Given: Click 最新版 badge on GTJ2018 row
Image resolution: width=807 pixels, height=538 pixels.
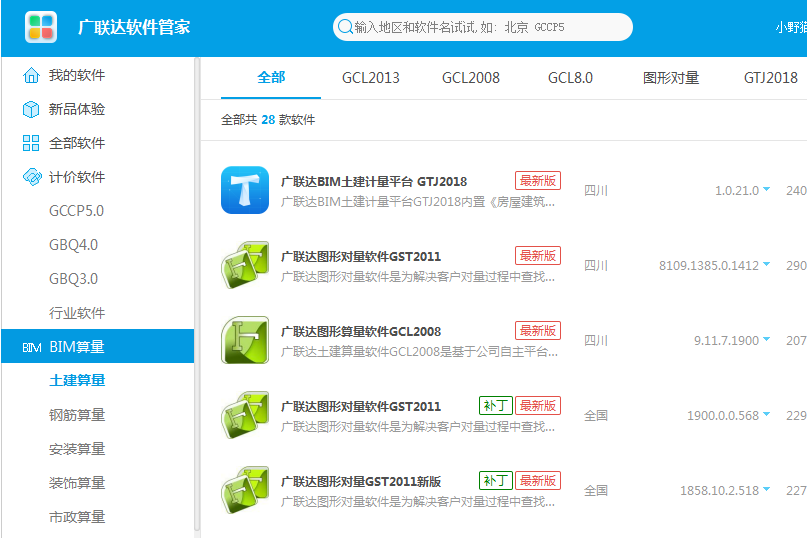Looking at the screenshot, I should coord(538,181).
